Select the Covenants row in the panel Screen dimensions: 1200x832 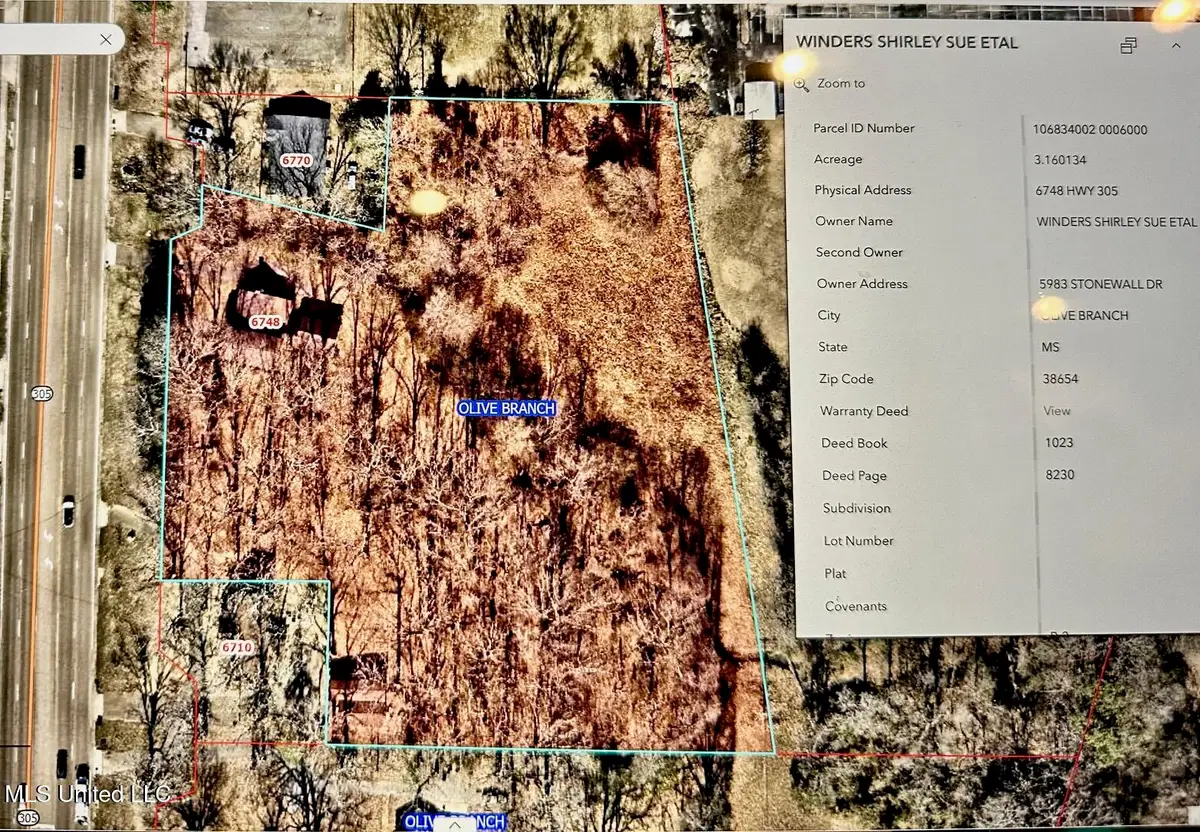[856, 606]
